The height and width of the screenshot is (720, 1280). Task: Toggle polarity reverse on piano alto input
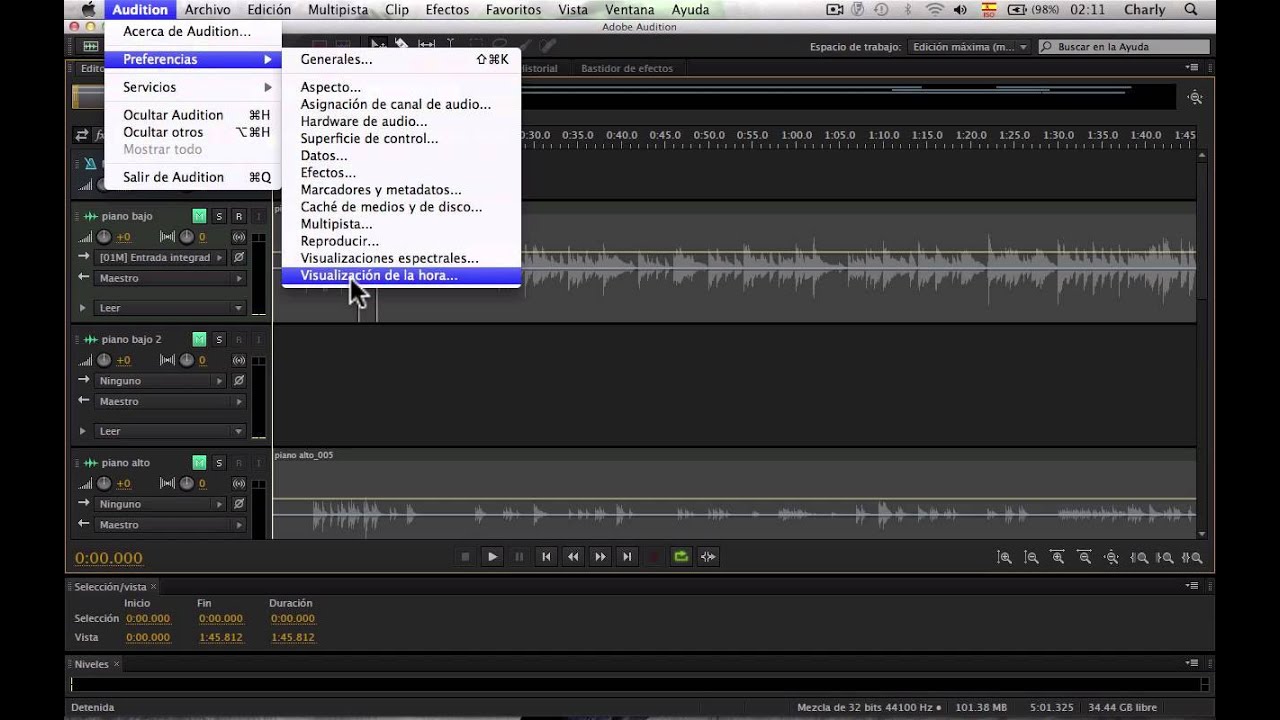(239, 504)
